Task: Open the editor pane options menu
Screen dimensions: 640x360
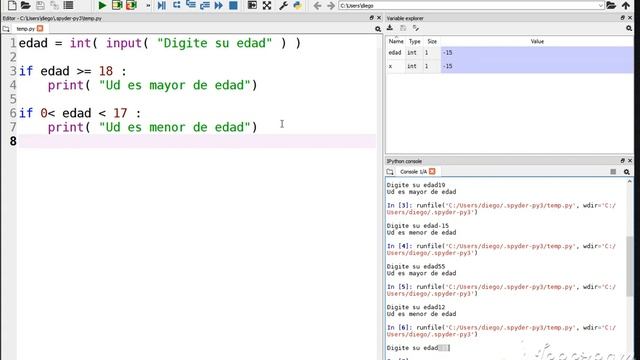Action: 378,29
